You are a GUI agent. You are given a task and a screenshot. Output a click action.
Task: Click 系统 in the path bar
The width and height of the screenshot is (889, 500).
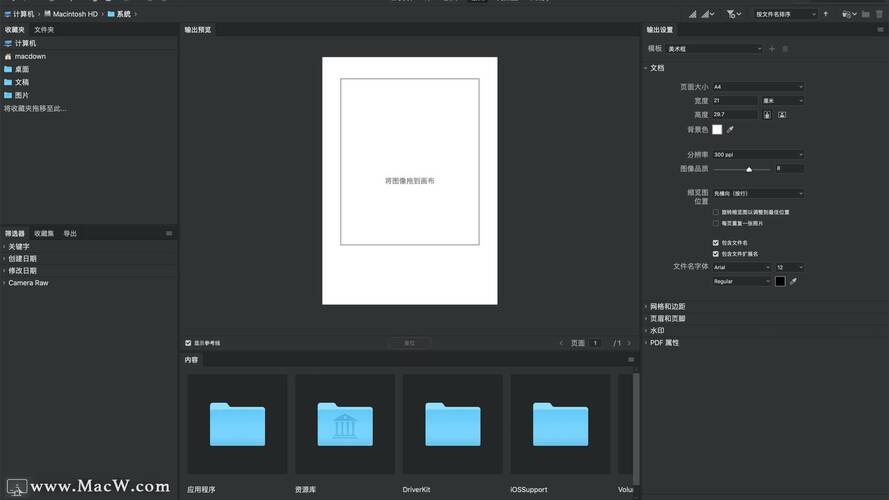pyautogui.click(x=119, y=14)
